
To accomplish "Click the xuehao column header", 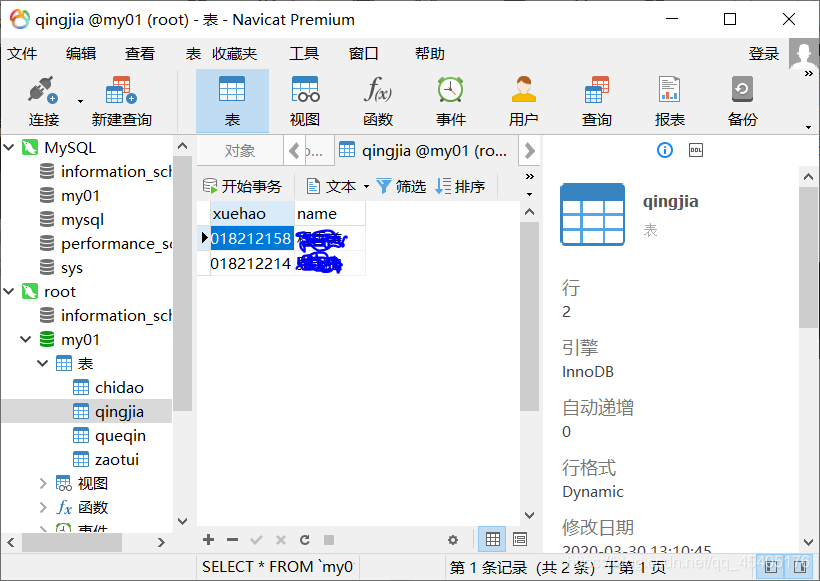I will pyautogui.click(x=253, y=213).
